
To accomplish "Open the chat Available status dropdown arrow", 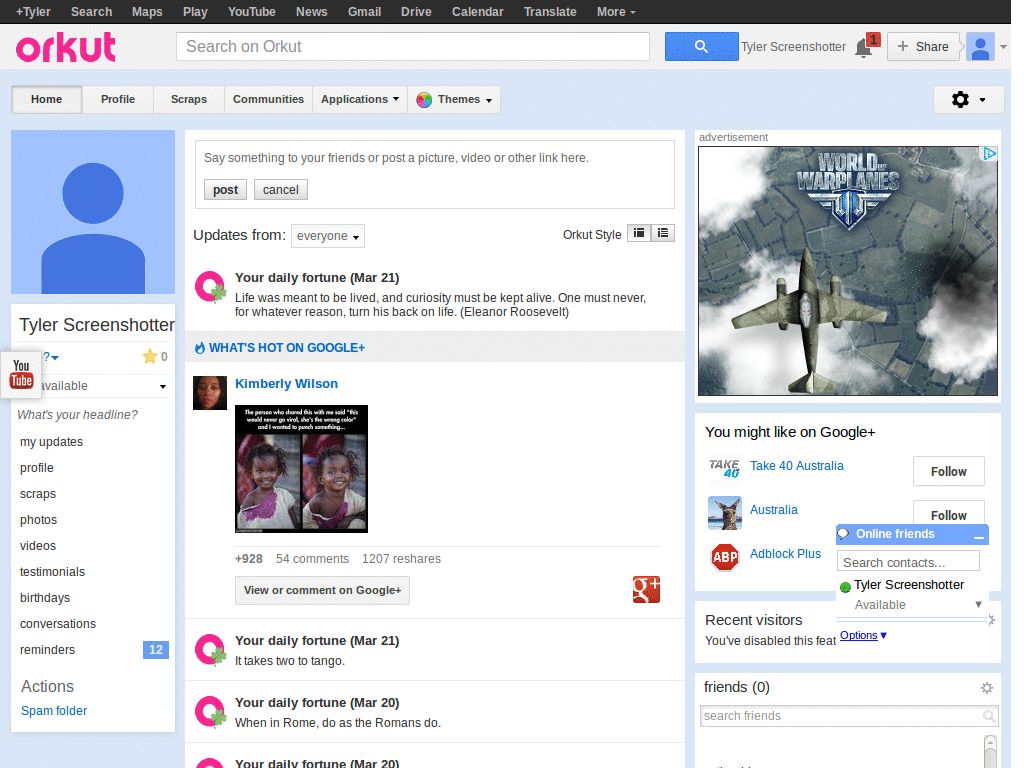I will (978, 605).
